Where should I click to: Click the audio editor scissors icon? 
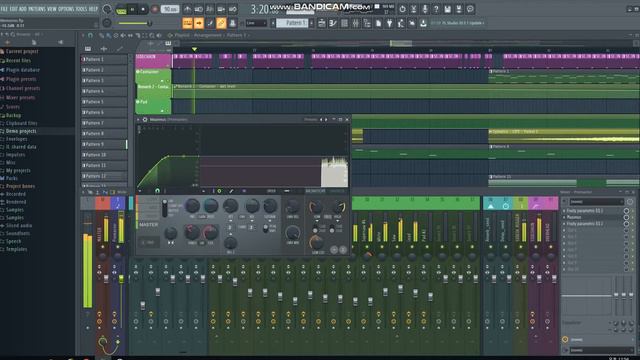tap(413, 9)
